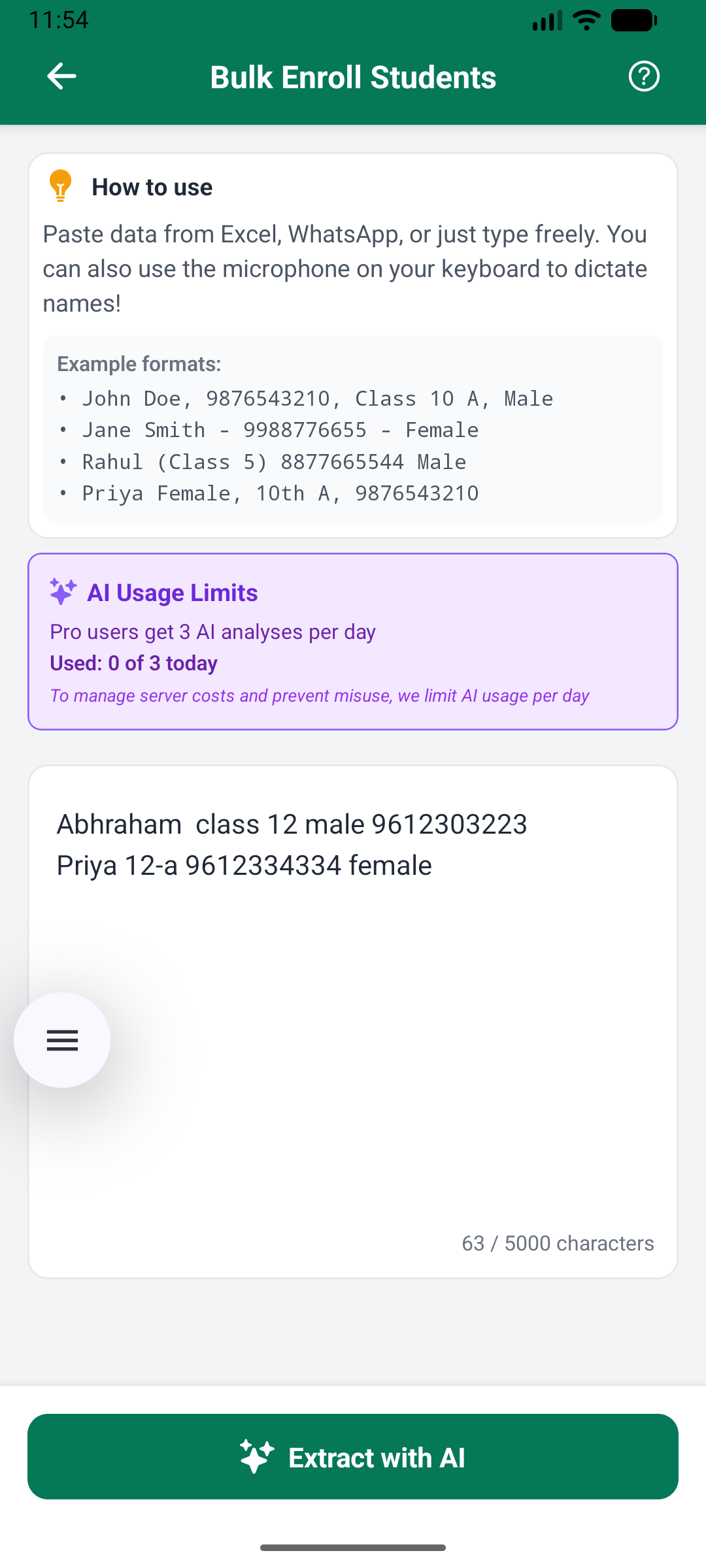
Task: Tap the battery indicator in the status bar
Action: pyautogui.click(x=633, y=20)
